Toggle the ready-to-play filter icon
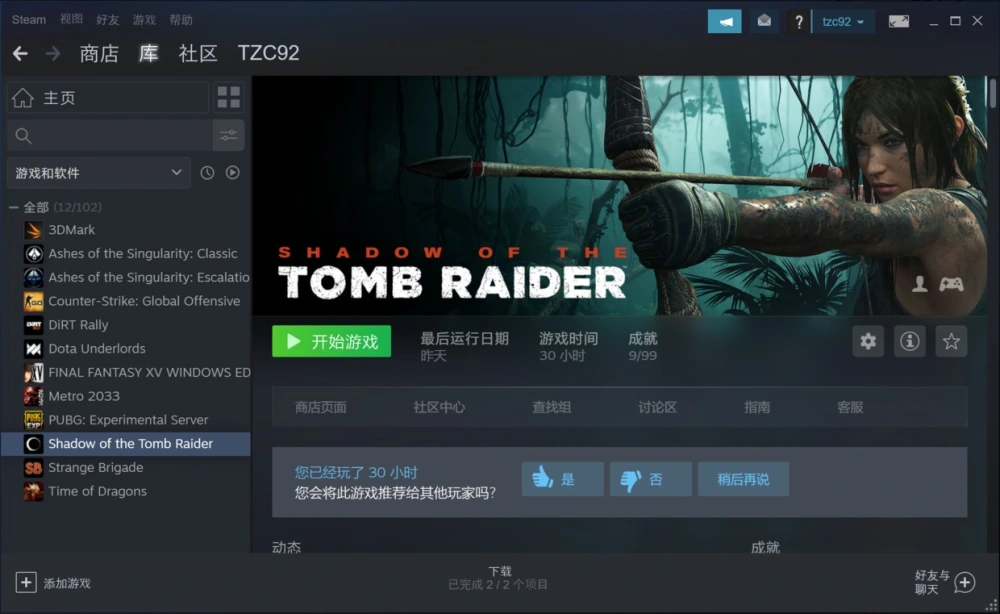The width and height of the screenshot is (1000, 614). (233, 173)
